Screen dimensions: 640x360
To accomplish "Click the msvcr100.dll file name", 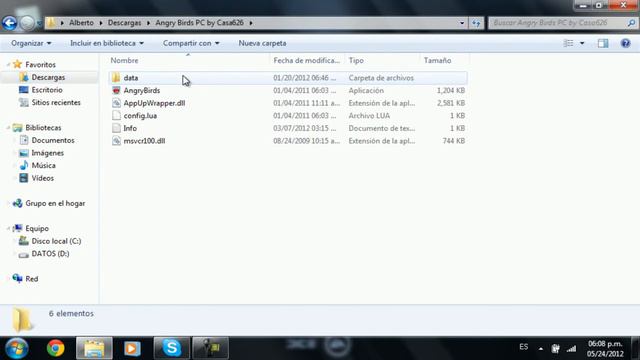I will [144, 141].
